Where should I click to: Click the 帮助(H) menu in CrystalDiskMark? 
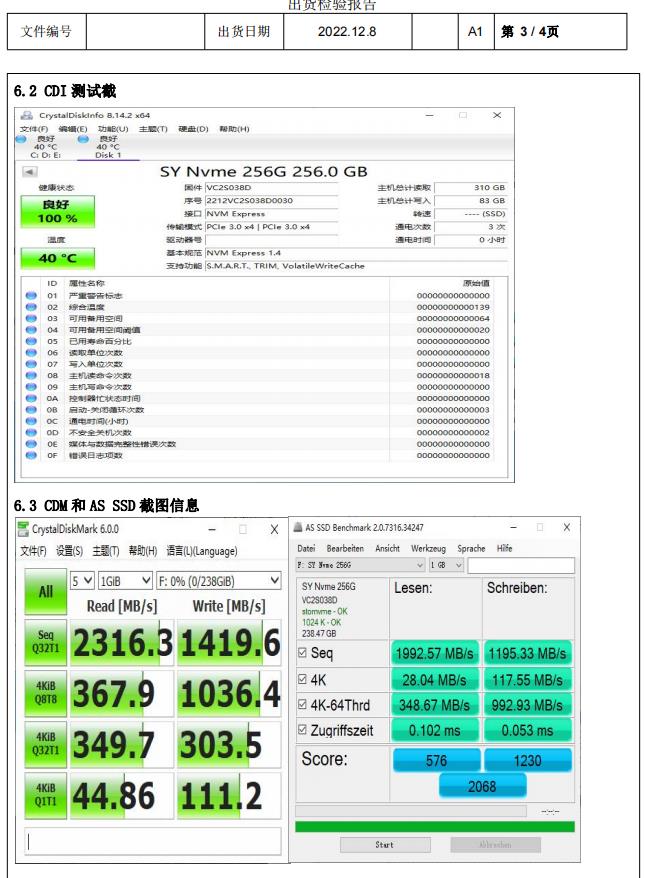tap(143, 551)
